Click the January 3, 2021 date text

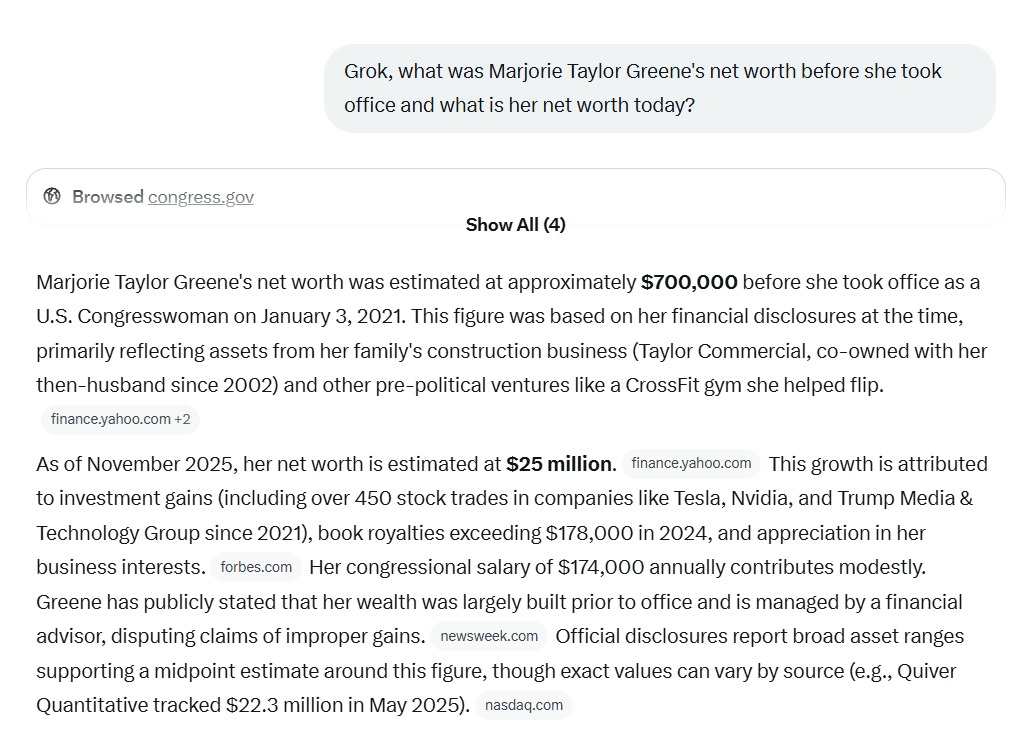coord(331,316)
